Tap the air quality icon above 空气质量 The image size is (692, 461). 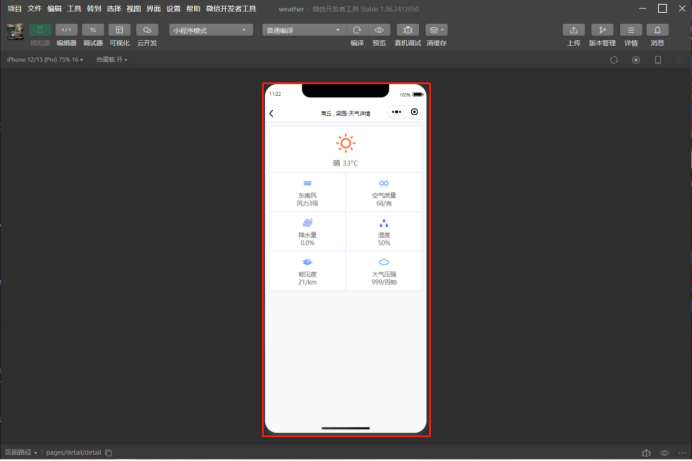(x=384, y=183)
